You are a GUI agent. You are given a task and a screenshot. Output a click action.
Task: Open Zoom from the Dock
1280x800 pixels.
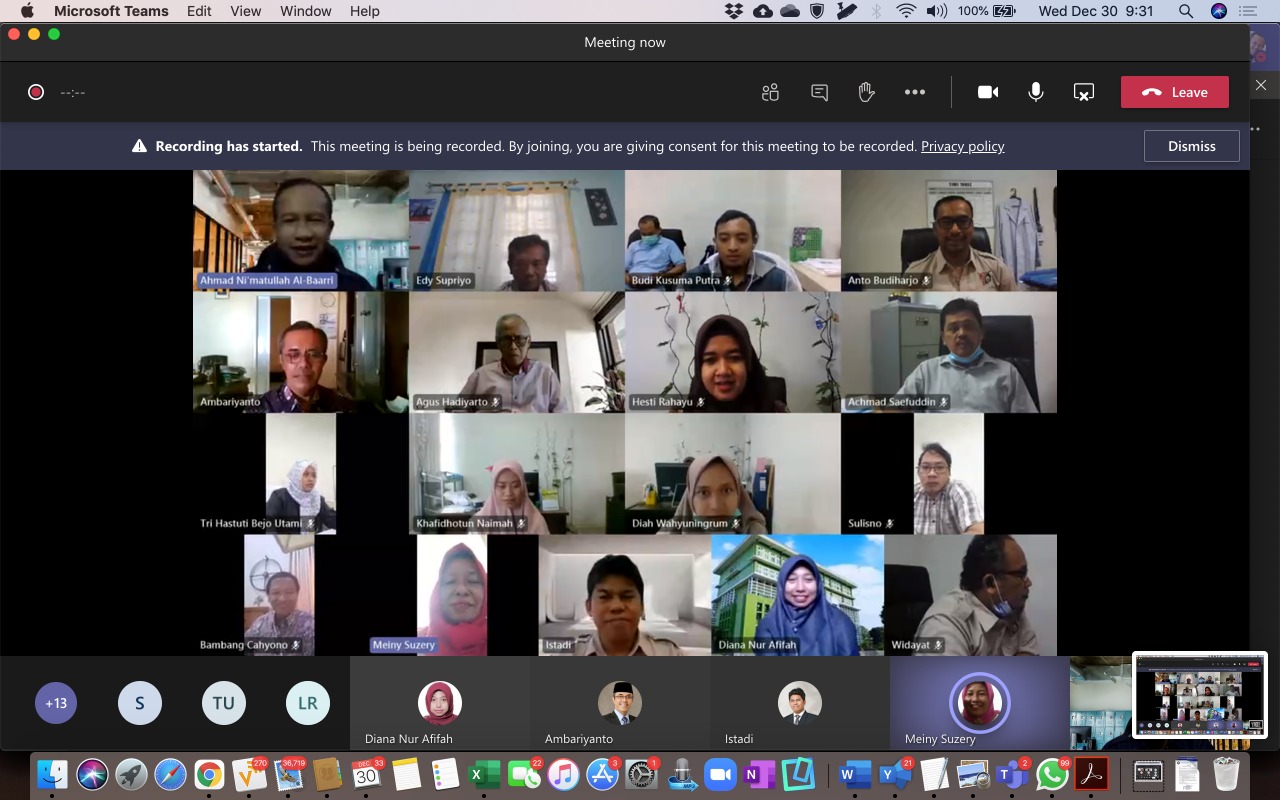pos(720,775)
